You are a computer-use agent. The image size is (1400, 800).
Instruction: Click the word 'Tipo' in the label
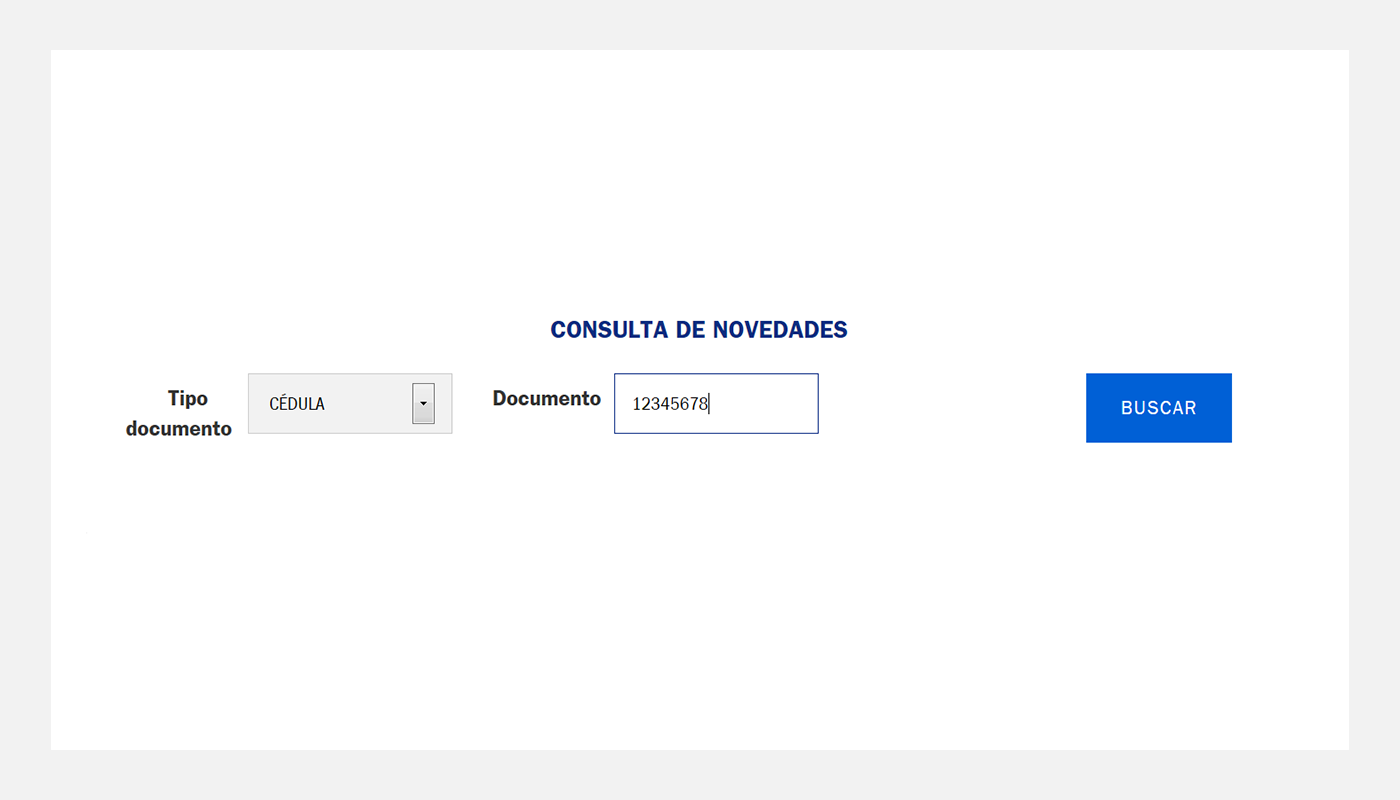(x=188, y=398)
